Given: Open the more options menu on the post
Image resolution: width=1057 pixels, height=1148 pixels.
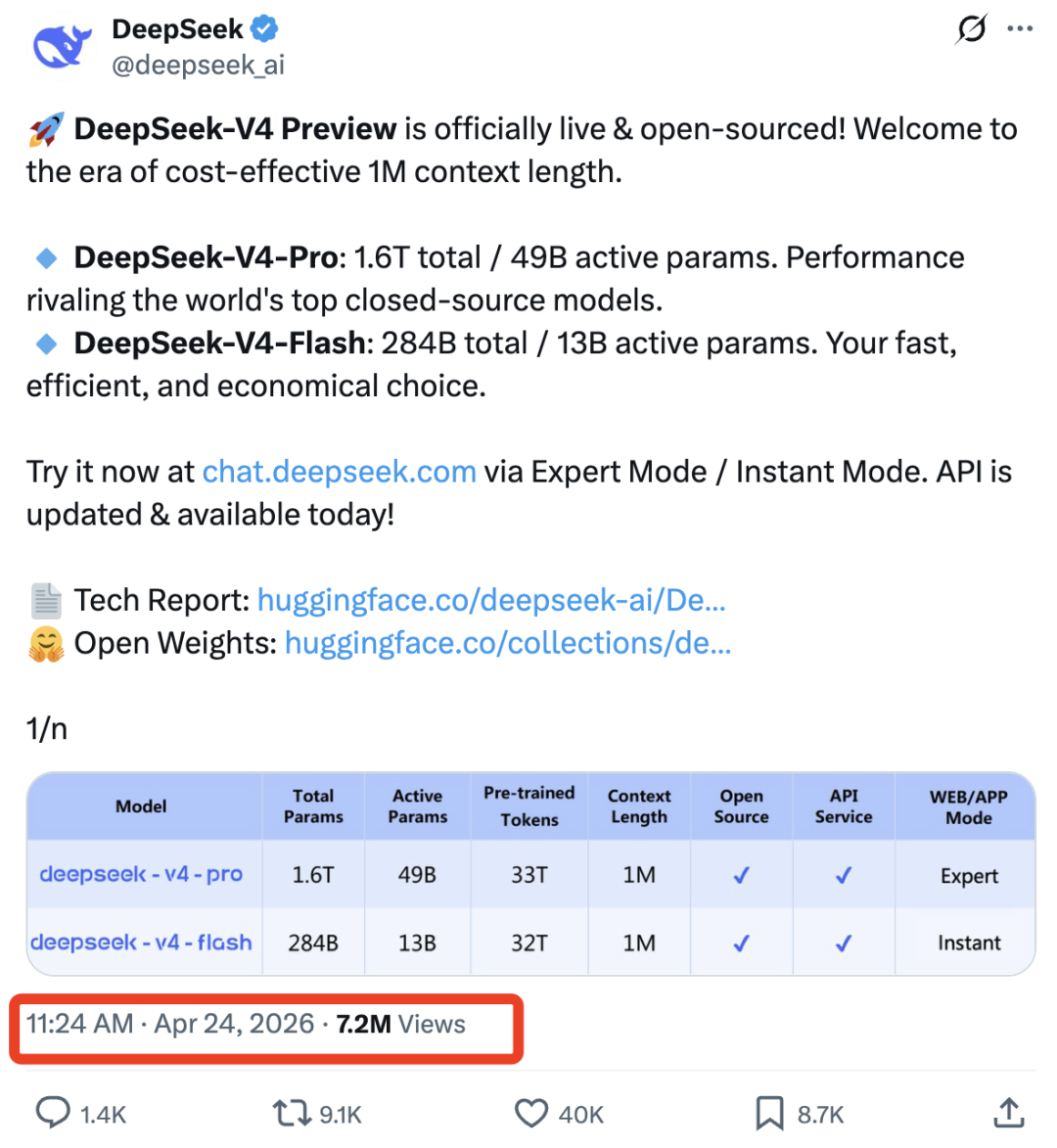Looking at the screenshot, I should pyautogui.click(x=1021, y=28).
